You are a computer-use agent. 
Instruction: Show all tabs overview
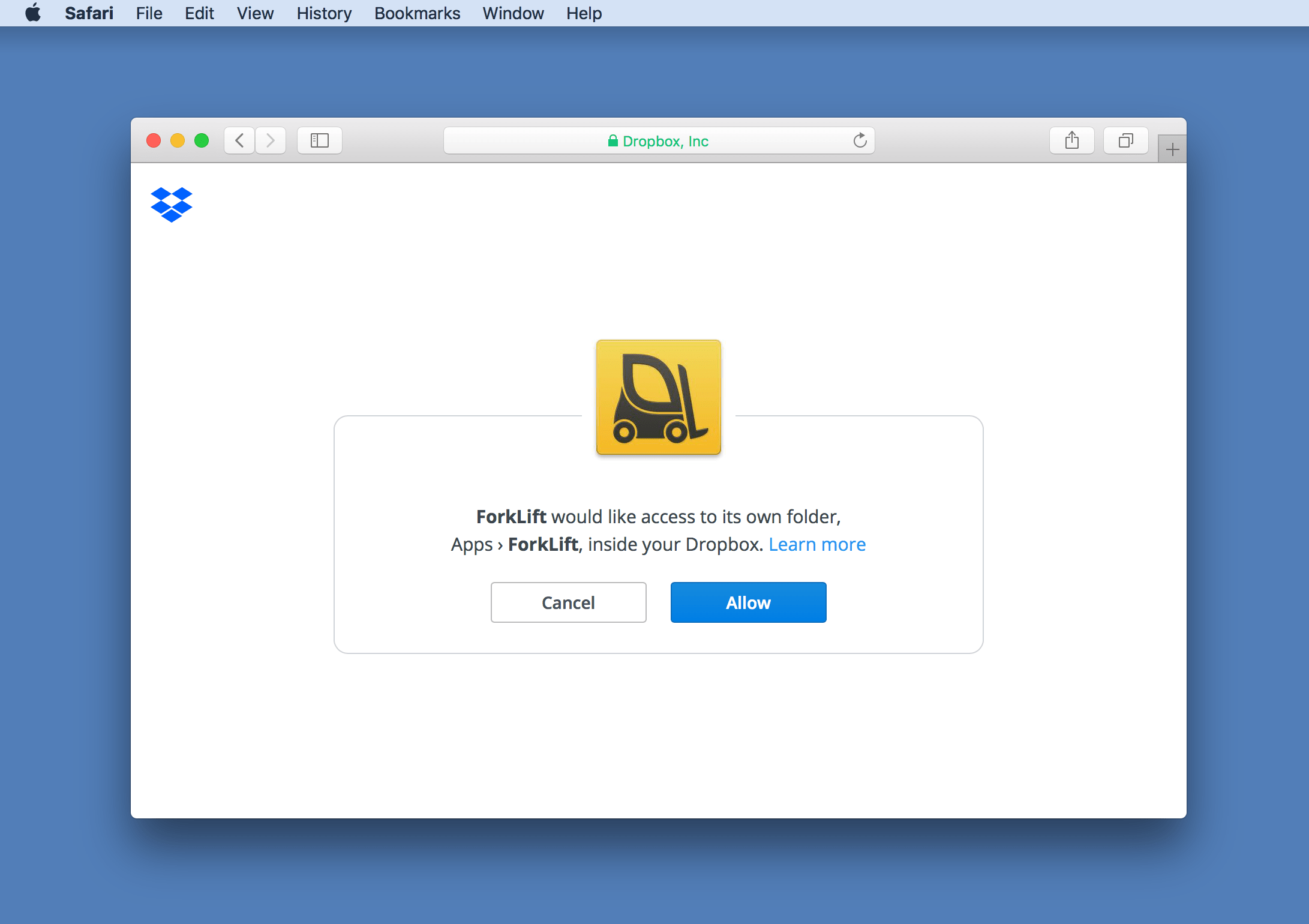1125,140
